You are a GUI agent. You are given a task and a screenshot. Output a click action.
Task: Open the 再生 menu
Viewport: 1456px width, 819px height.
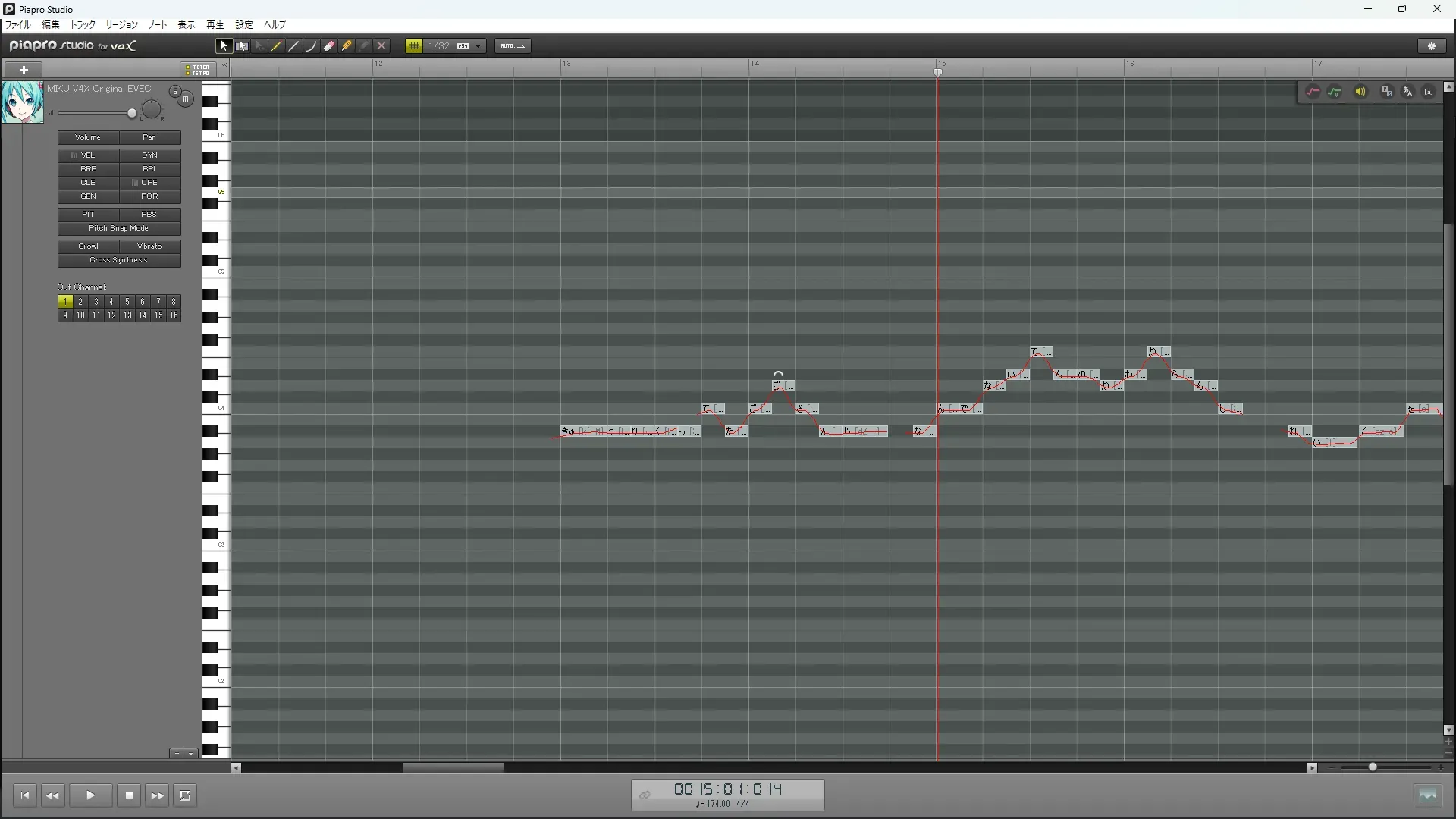(215, 25)
